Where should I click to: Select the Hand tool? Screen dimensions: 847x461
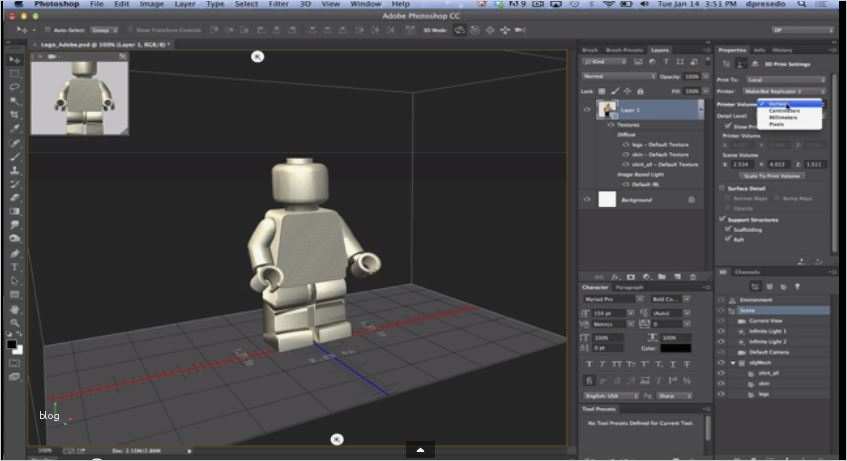click(x=15, y=309)
